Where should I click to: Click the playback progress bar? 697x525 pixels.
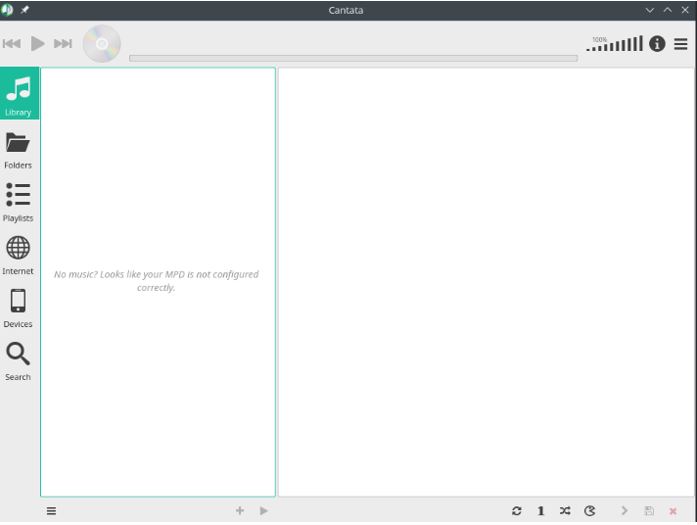[x=353, y=58]
